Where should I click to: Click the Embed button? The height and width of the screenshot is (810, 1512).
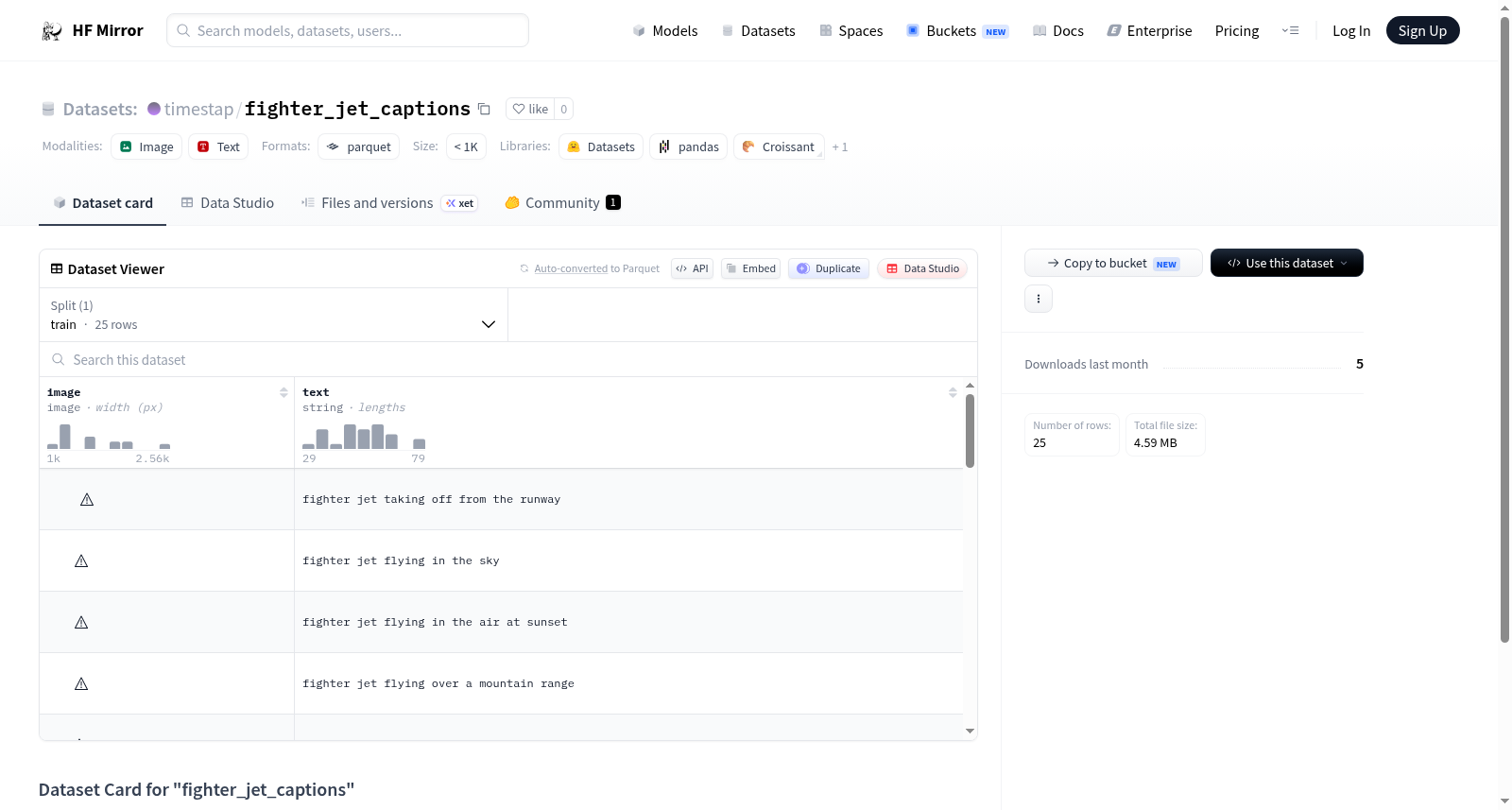coord(751,268)
